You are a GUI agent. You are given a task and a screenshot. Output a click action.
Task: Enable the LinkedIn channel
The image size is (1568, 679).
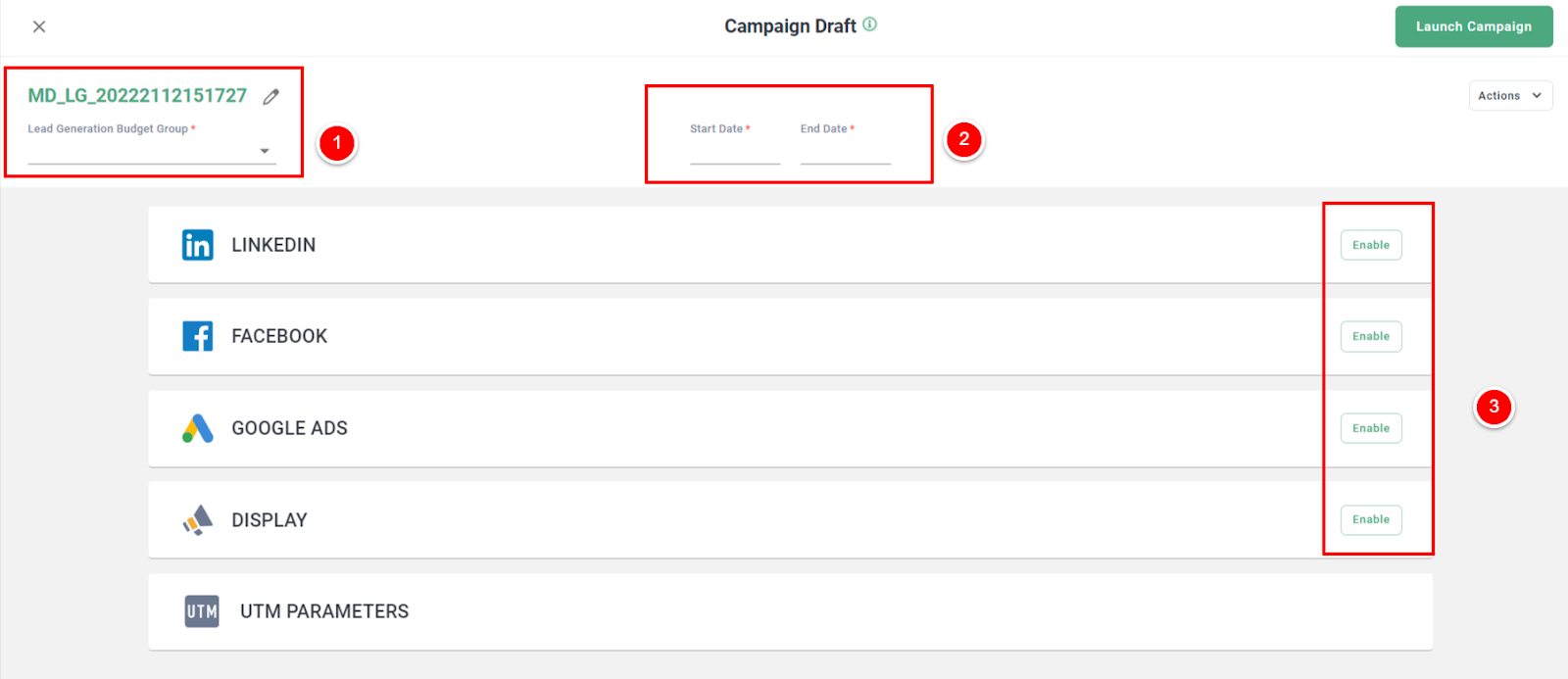pos(1371,245)
